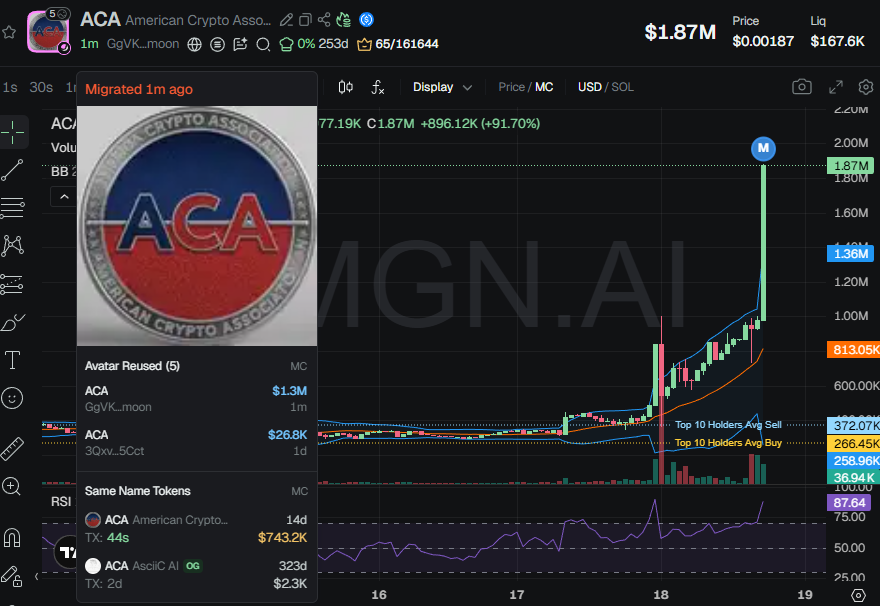Click the $167.6K liquidity value
This screenshot has width=880, height=606.
(x=837, y=41)
